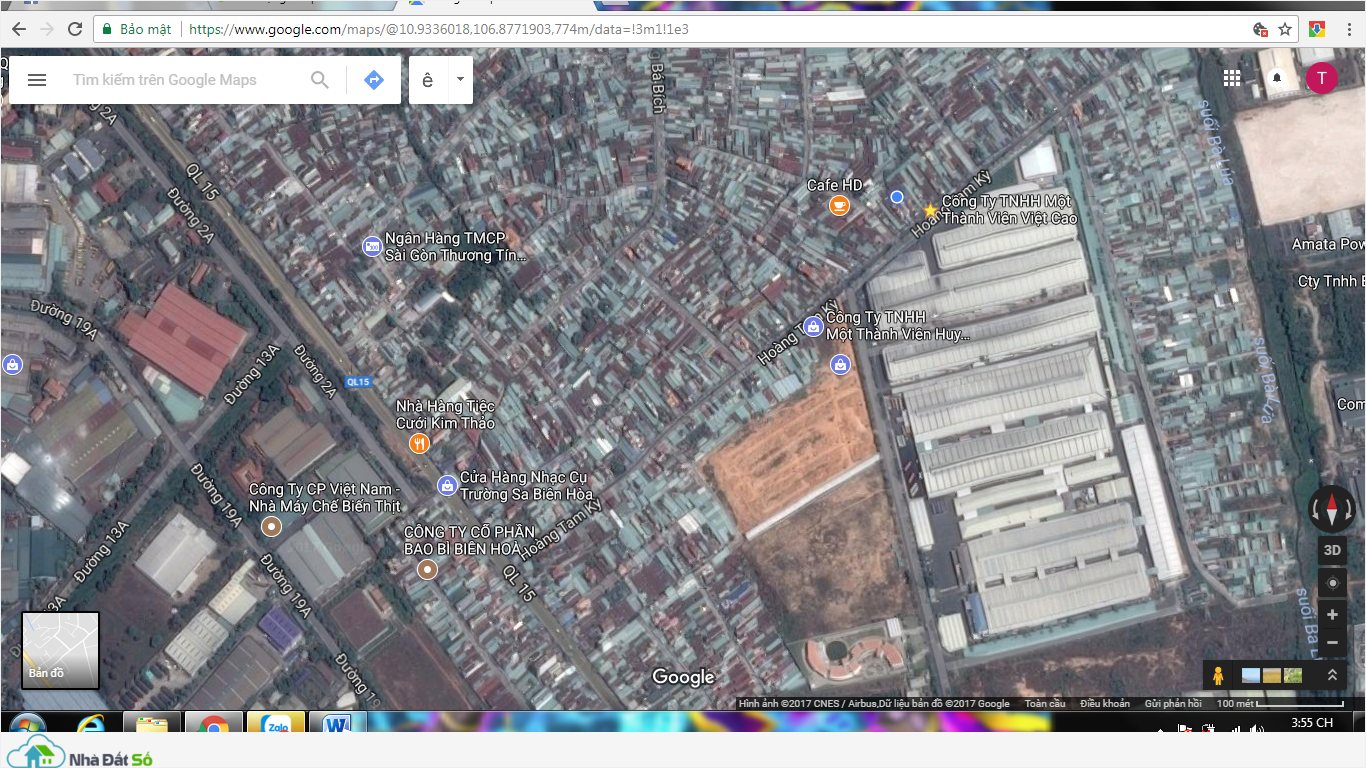Image resolution: width=1366 pixels, height=768 pixels.
Task: Show my location with the target icon
Action: (x=1332, y=583)
